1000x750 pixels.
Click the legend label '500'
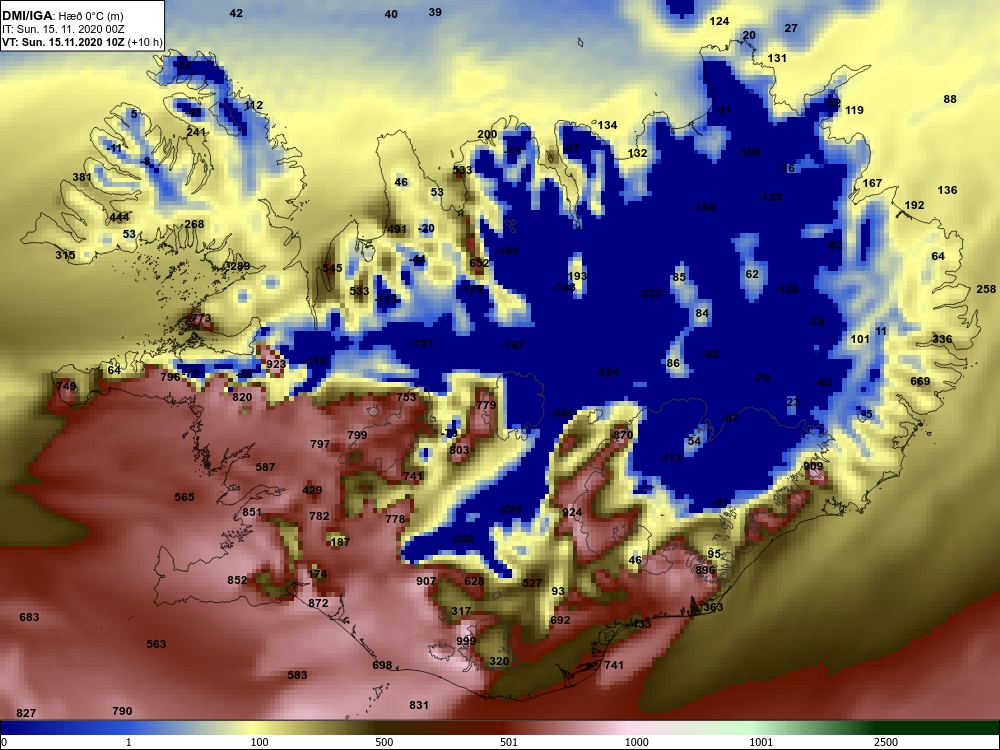click(x=384, y=742)
